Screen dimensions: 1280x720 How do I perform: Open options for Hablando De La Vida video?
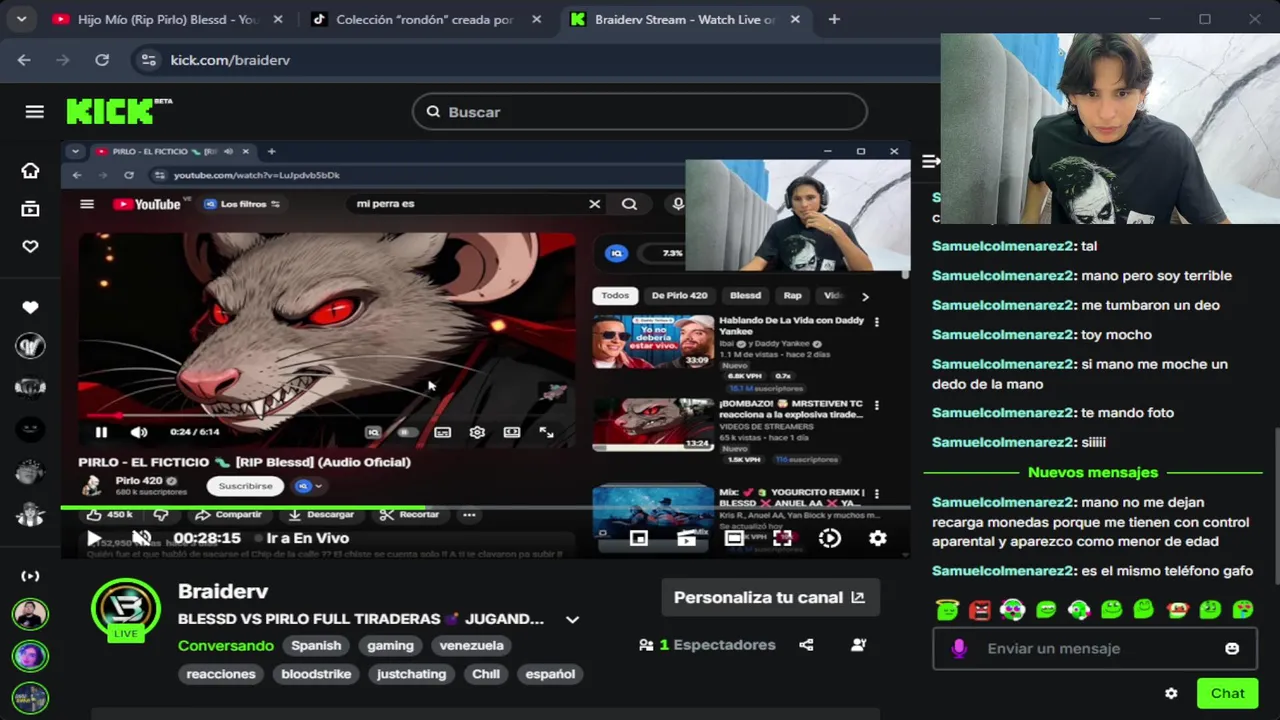point(877,322)
